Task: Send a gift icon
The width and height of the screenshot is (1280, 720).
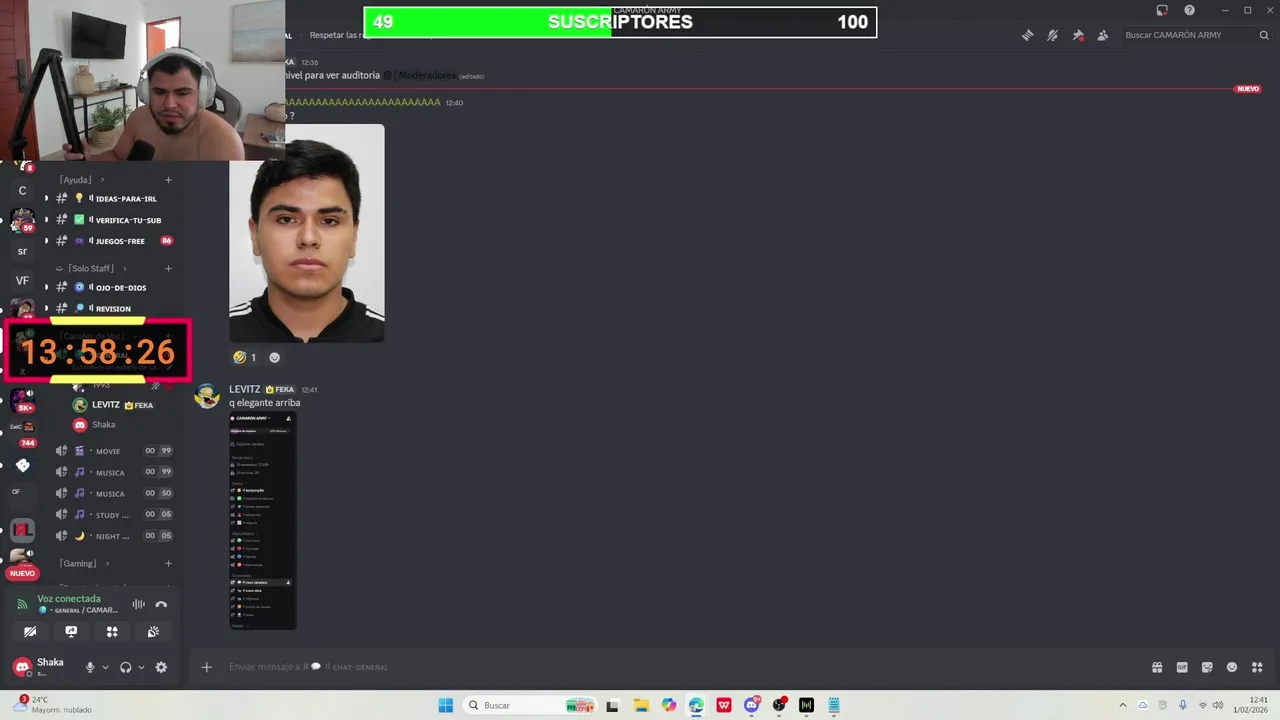Action: [1157, 667]
